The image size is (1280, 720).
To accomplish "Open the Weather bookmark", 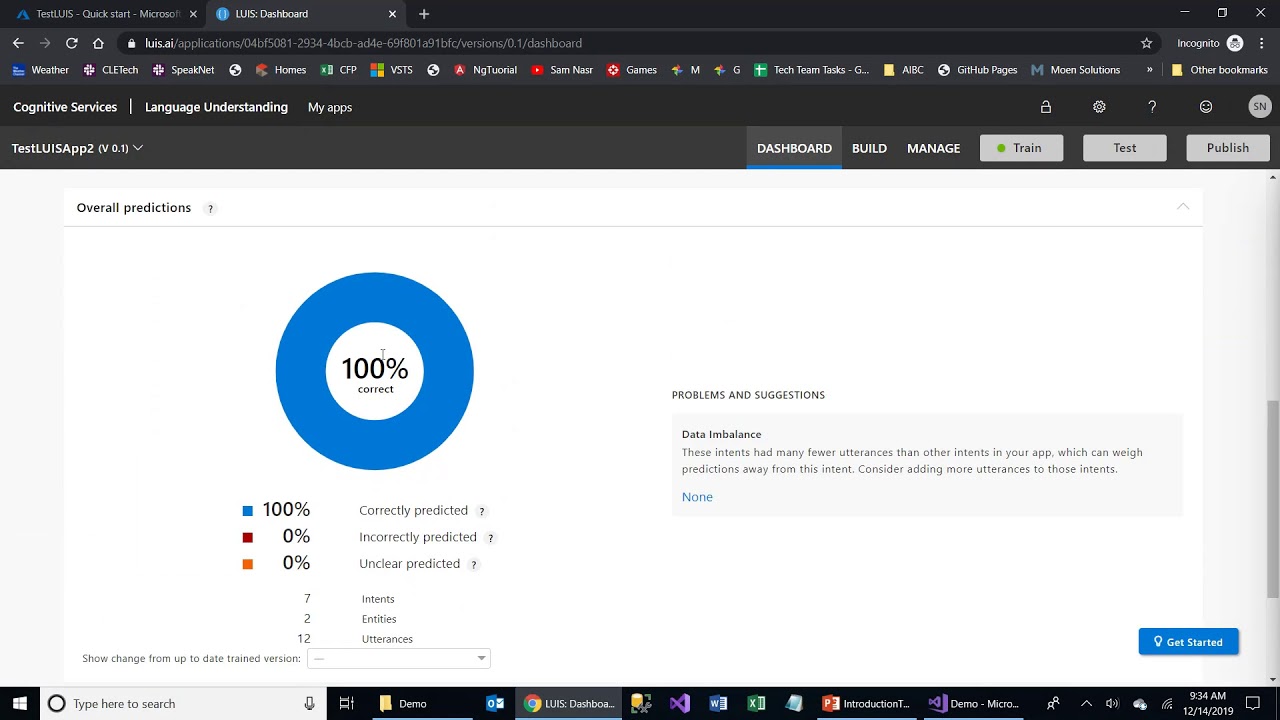I will [x=40, y=70].
